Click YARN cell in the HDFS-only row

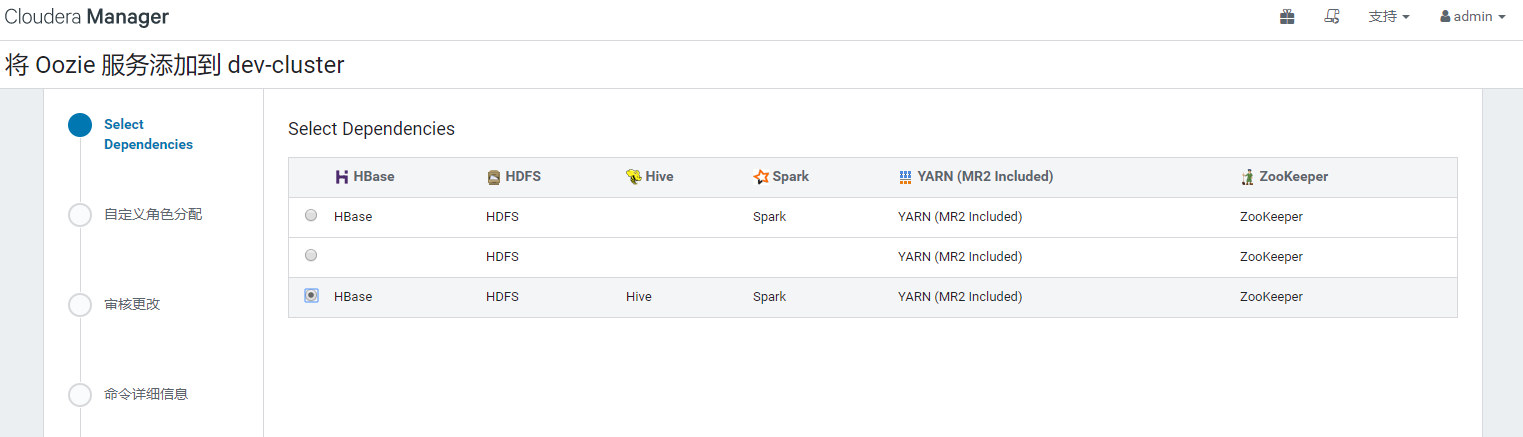pyautogui.click(x=960, y=257)
